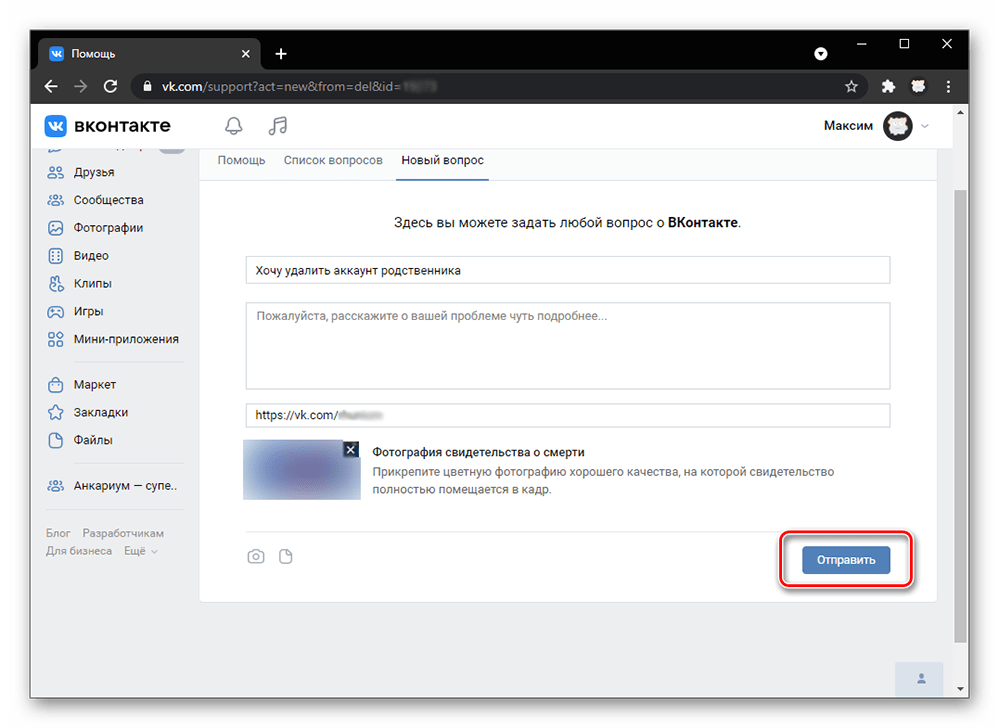
Task: Open the browser extensions puzzle icon
Action: pos(888,87)
